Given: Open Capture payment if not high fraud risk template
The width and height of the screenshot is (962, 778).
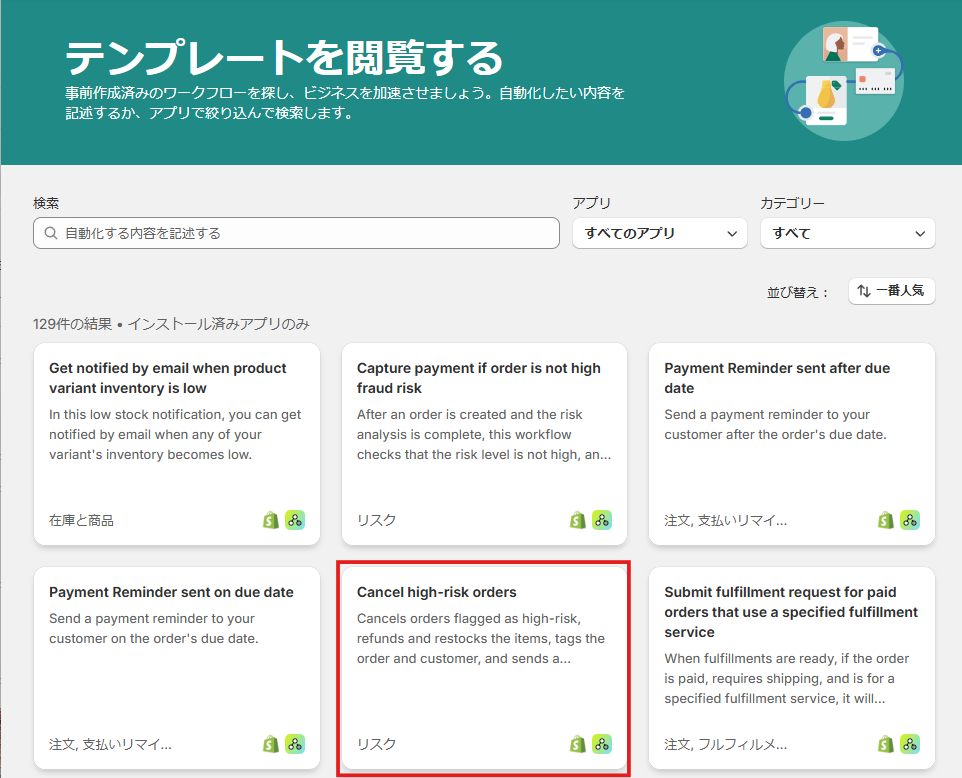Looking at the screenshot, I should [x=484, y=444].
